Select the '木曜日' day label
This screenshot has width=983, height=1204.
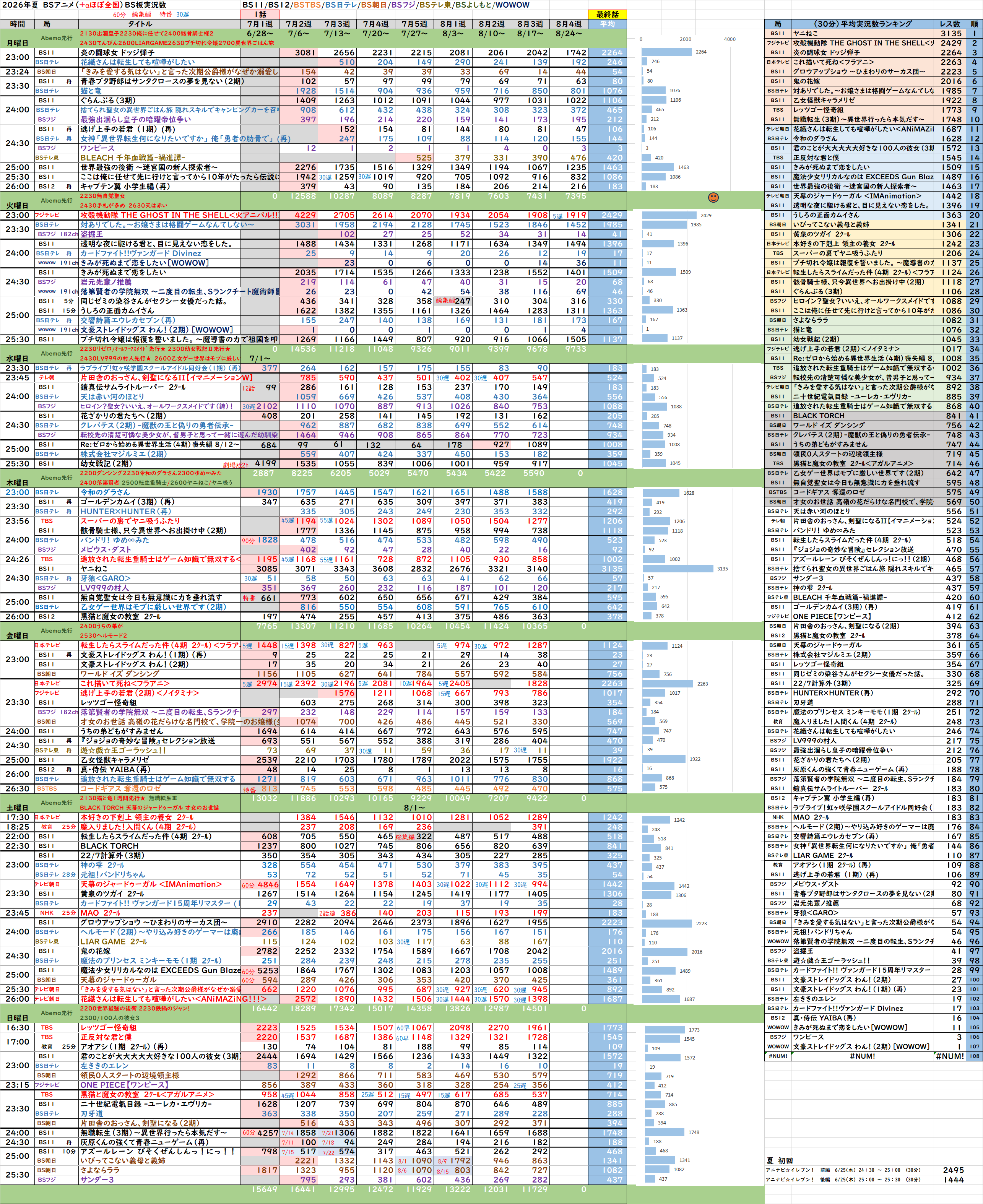tap(17, 483)
